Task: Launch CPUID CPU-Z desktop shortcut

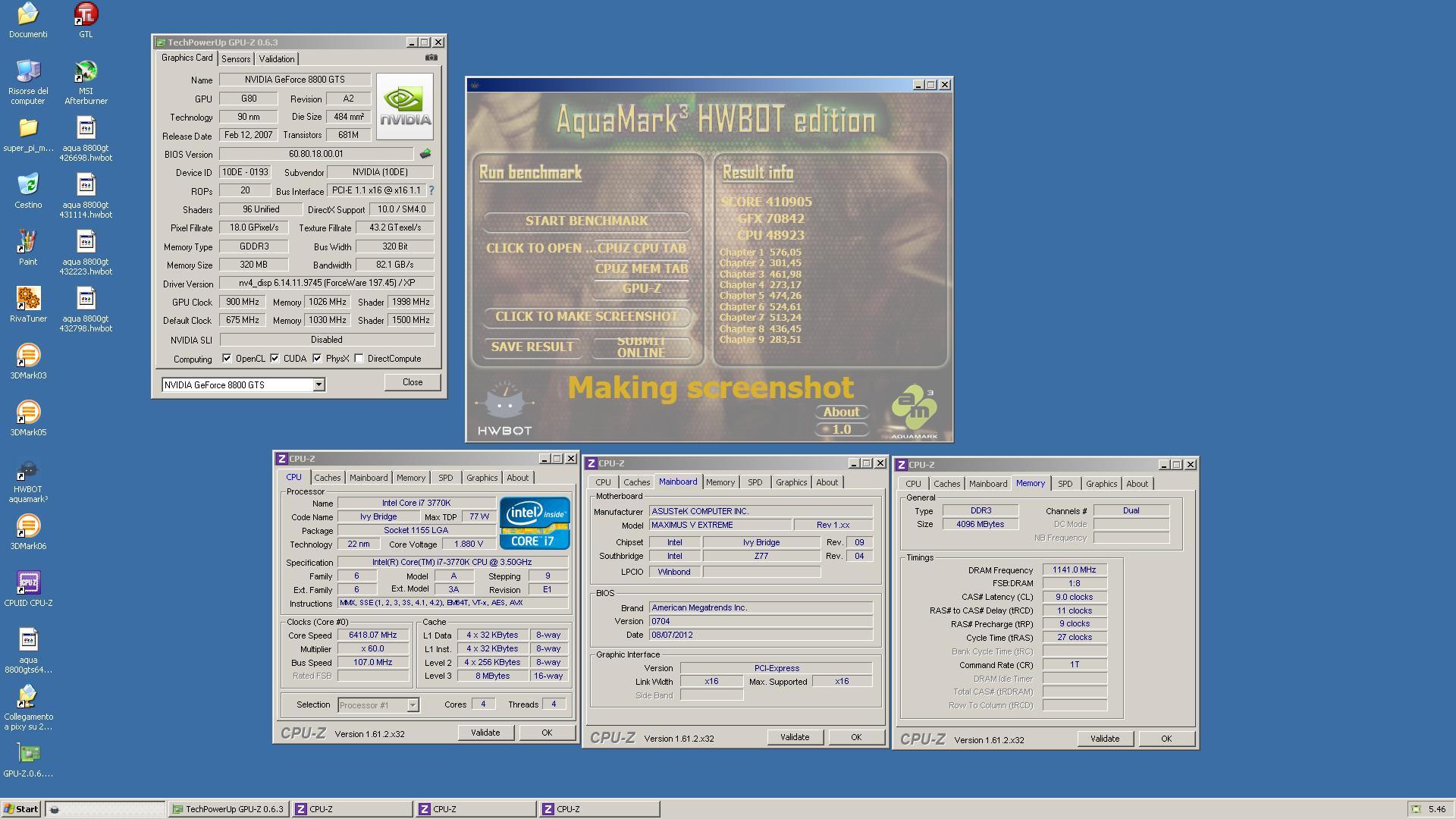Action: click(28, 588)
